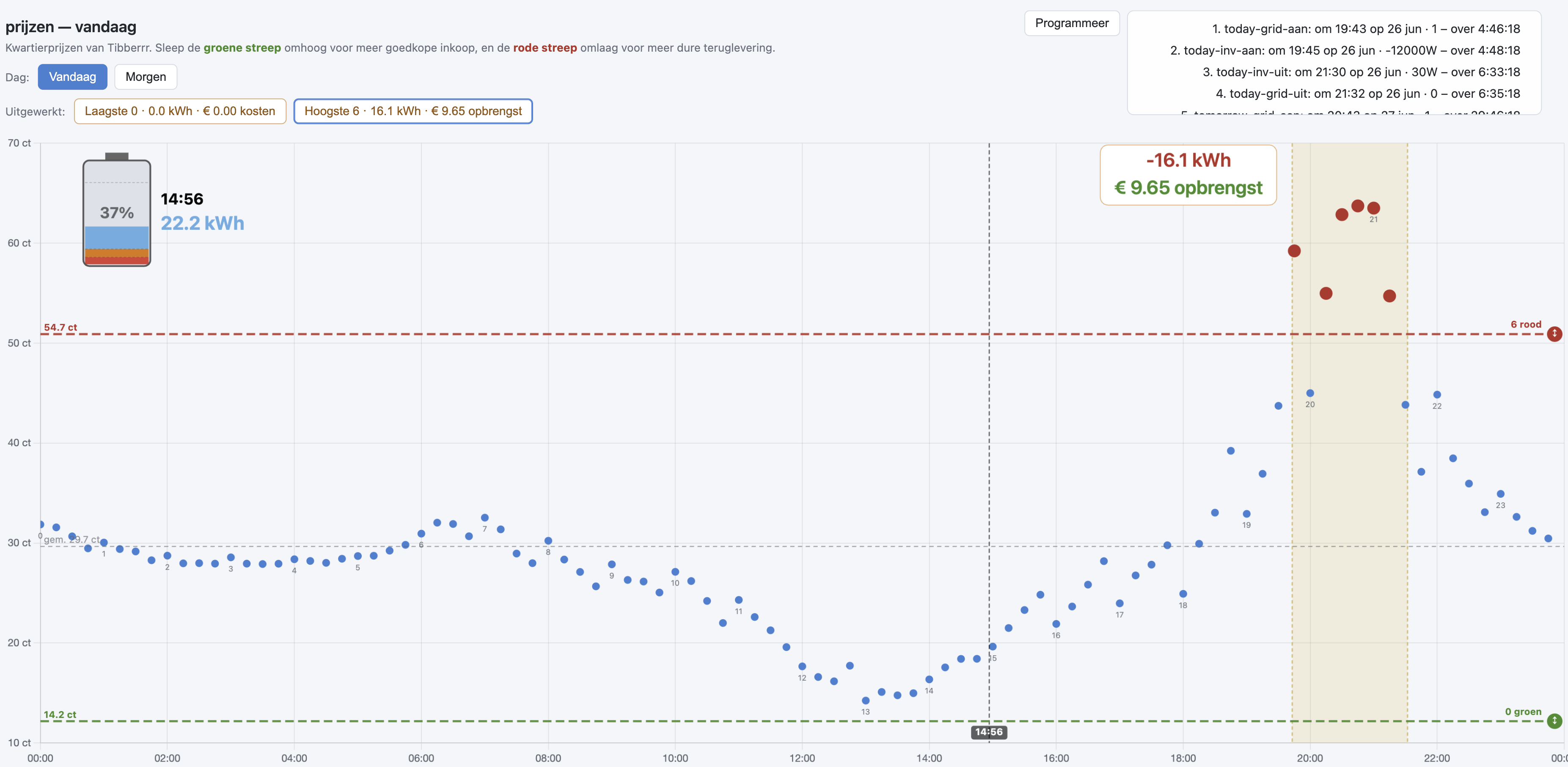Click the red threshold line handle
The width and height of the screenshot is (1568, 767).
click(x=1554, y=334)
